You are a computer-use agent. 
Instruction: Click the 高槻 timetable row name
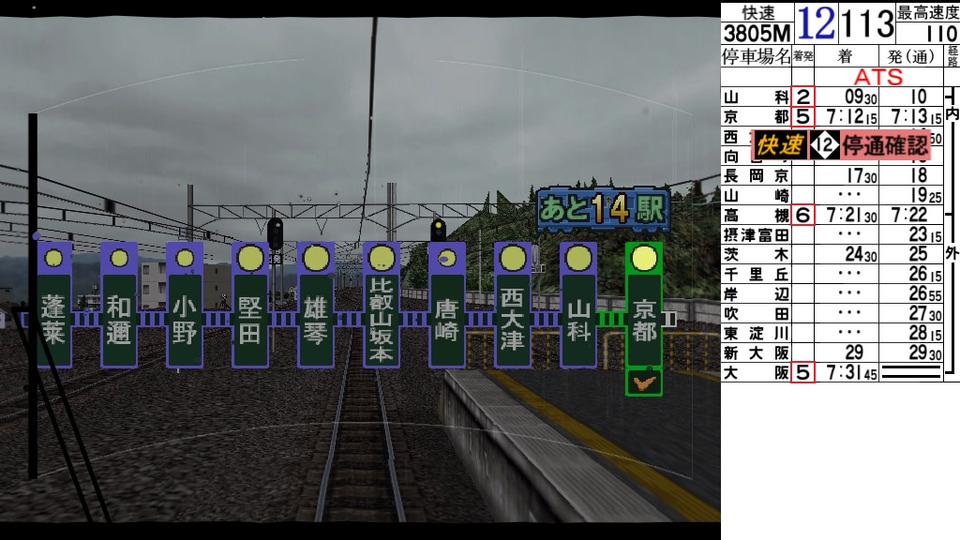[x=756, y=216]
